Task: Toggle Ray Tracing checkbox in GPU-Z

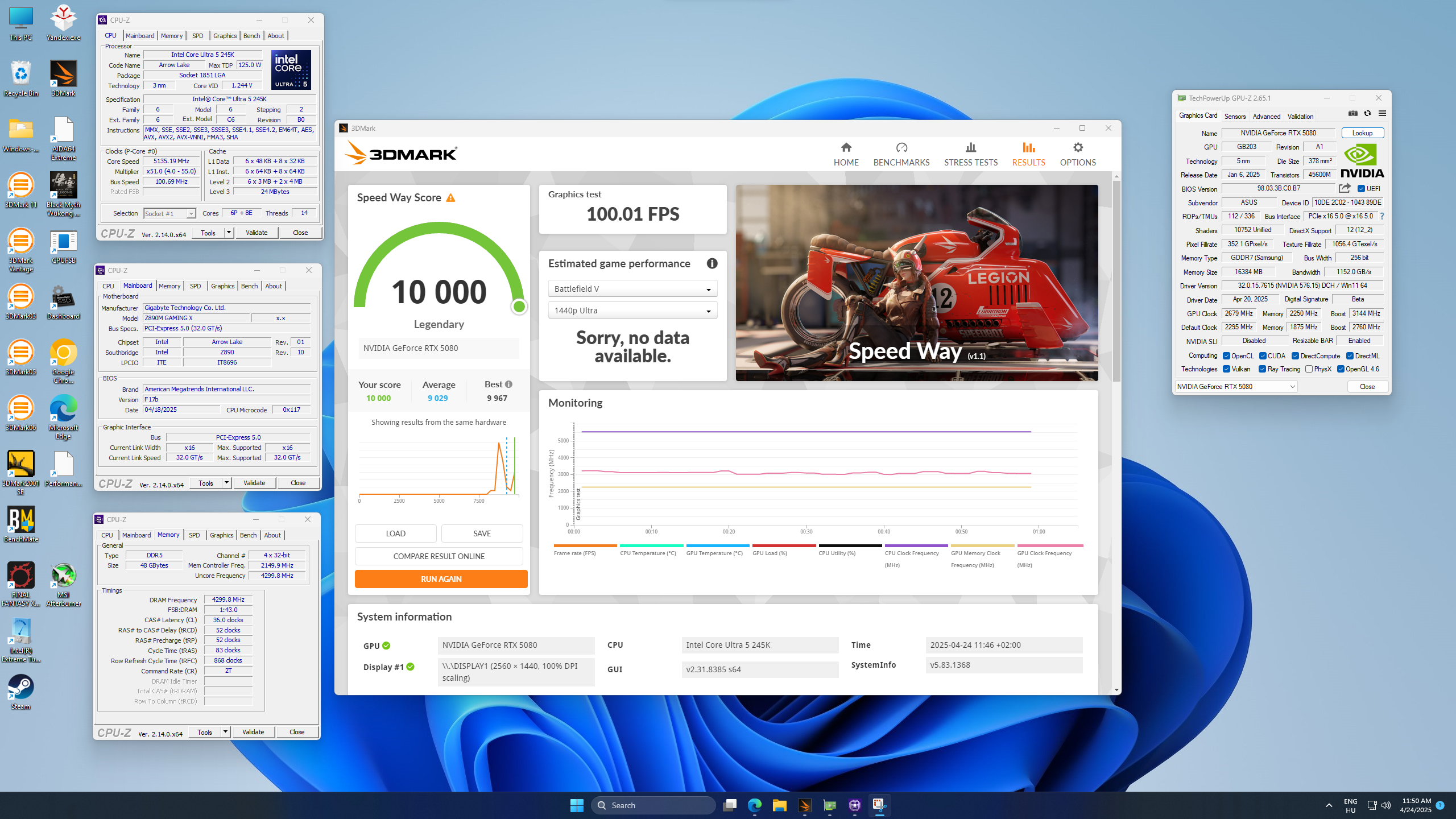Action: 1263,369
